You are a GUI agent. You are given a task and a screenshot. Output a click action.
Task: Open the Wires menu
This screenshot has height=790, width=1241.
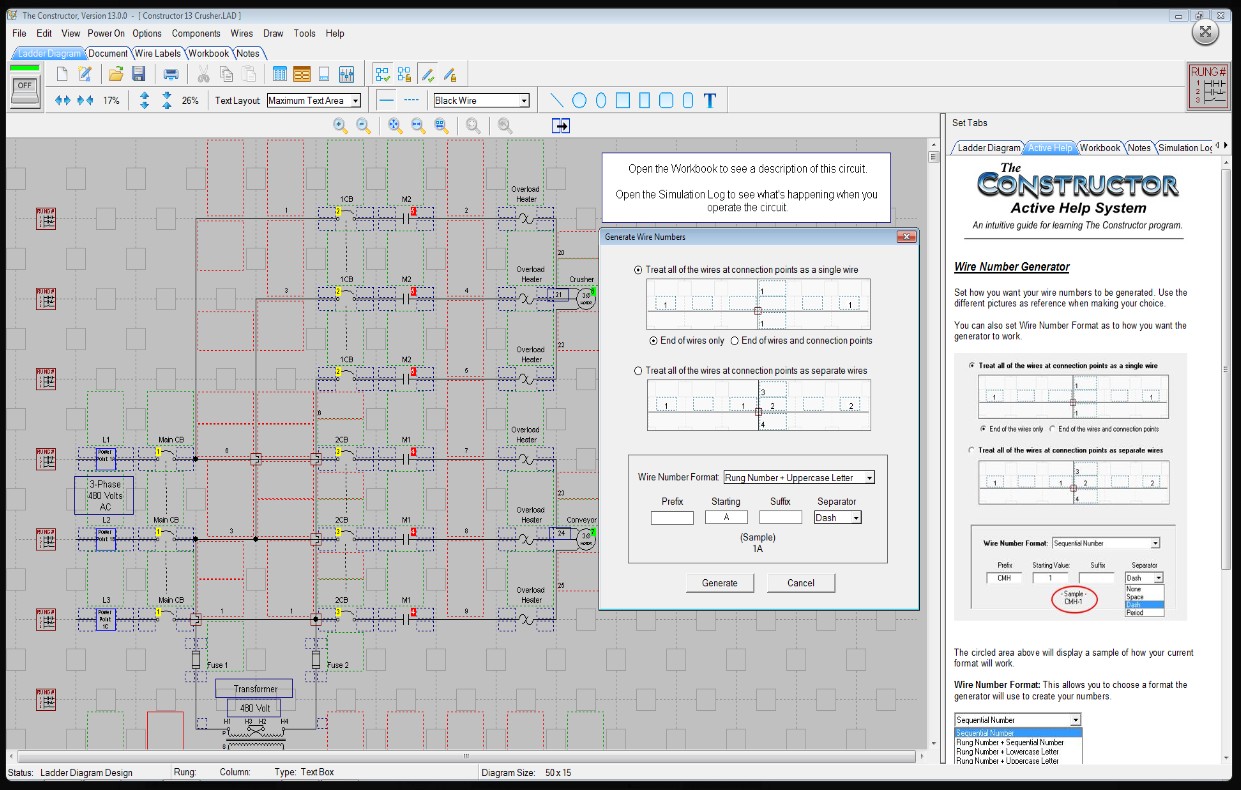242,33
